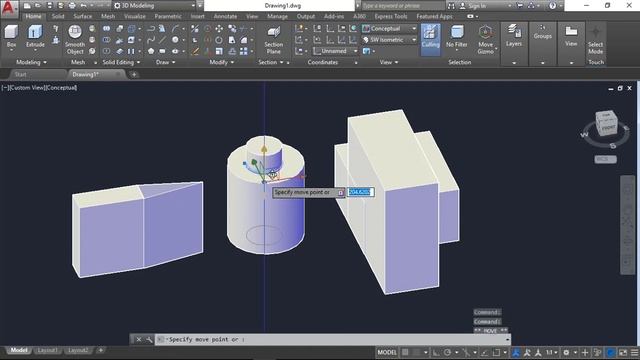Click the Save icon in quick access toolbar
The image size is (640, 360).
[49, 6]
